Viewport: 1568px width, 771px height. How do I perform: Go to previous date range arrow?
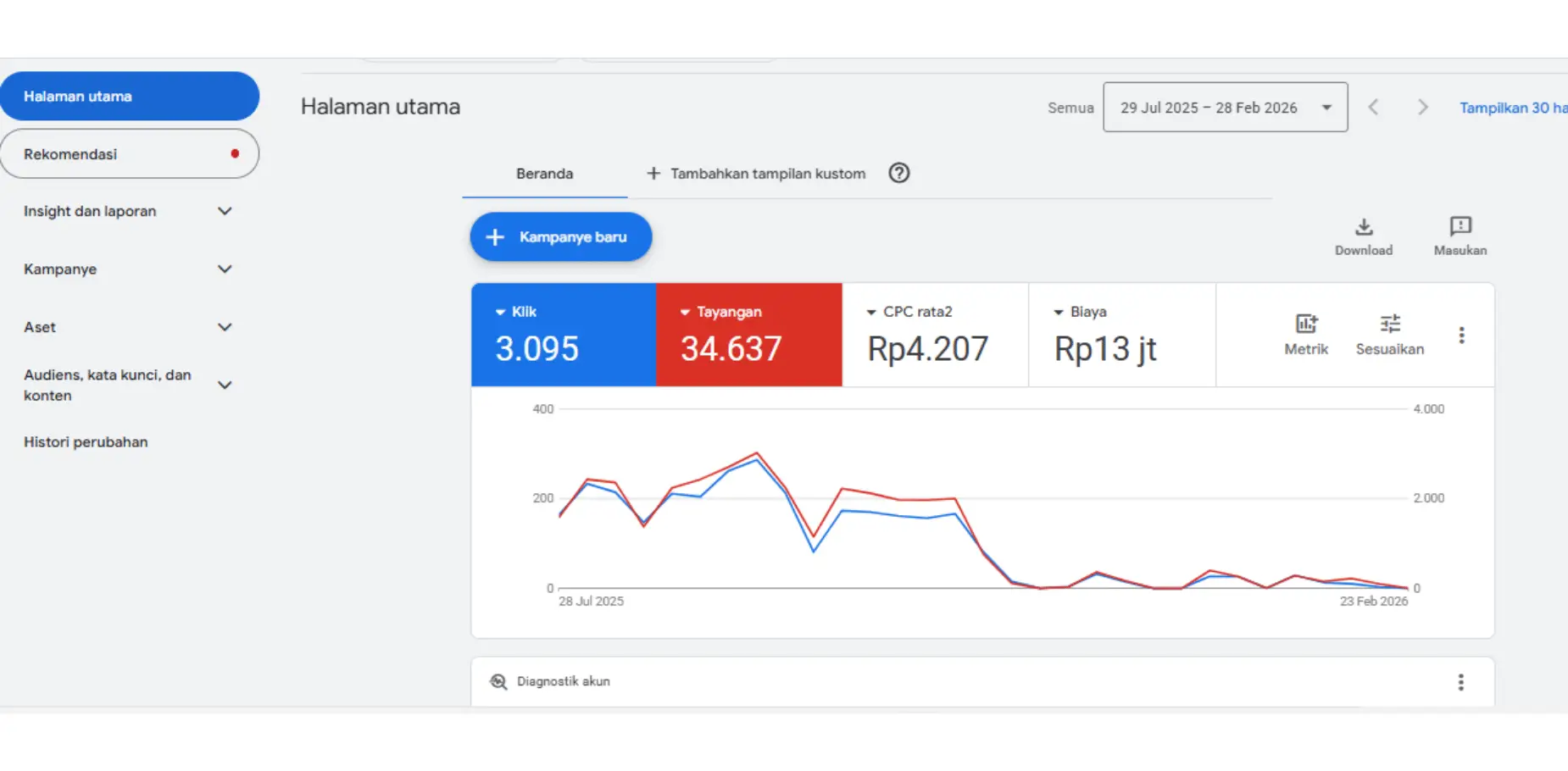pyautogui.click(x=1373, y=108)
